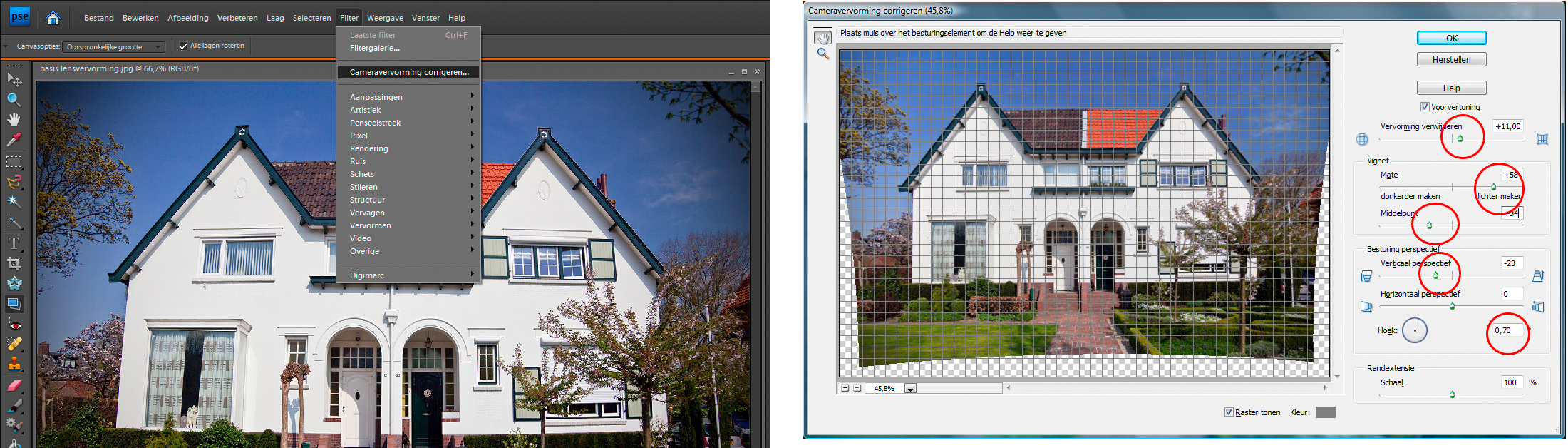Toggle the Voorvertoning checkbox
1568x448 pixels.
(x=1425, y=107)
